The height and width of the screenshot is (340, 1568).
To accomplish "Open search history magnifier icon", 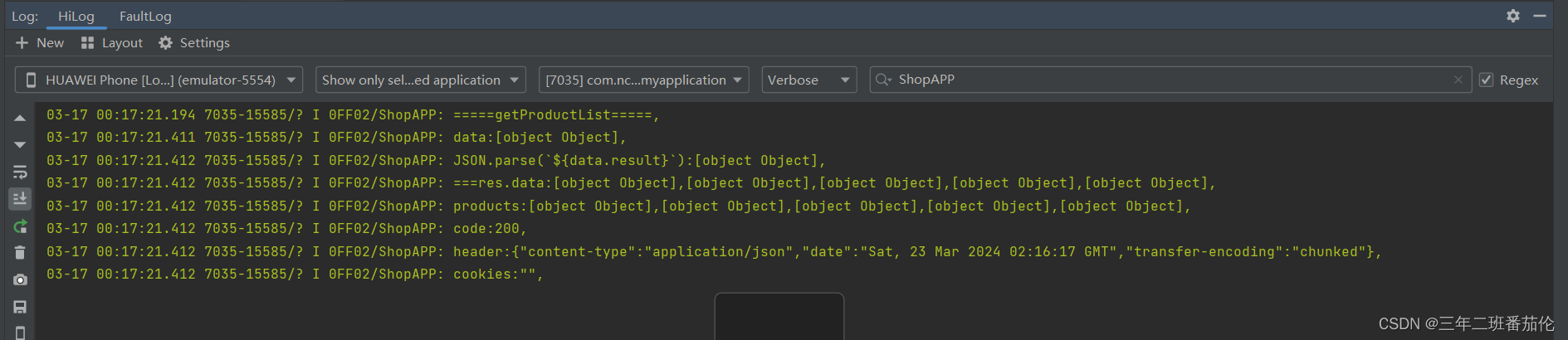I will (x=883, y=80).
